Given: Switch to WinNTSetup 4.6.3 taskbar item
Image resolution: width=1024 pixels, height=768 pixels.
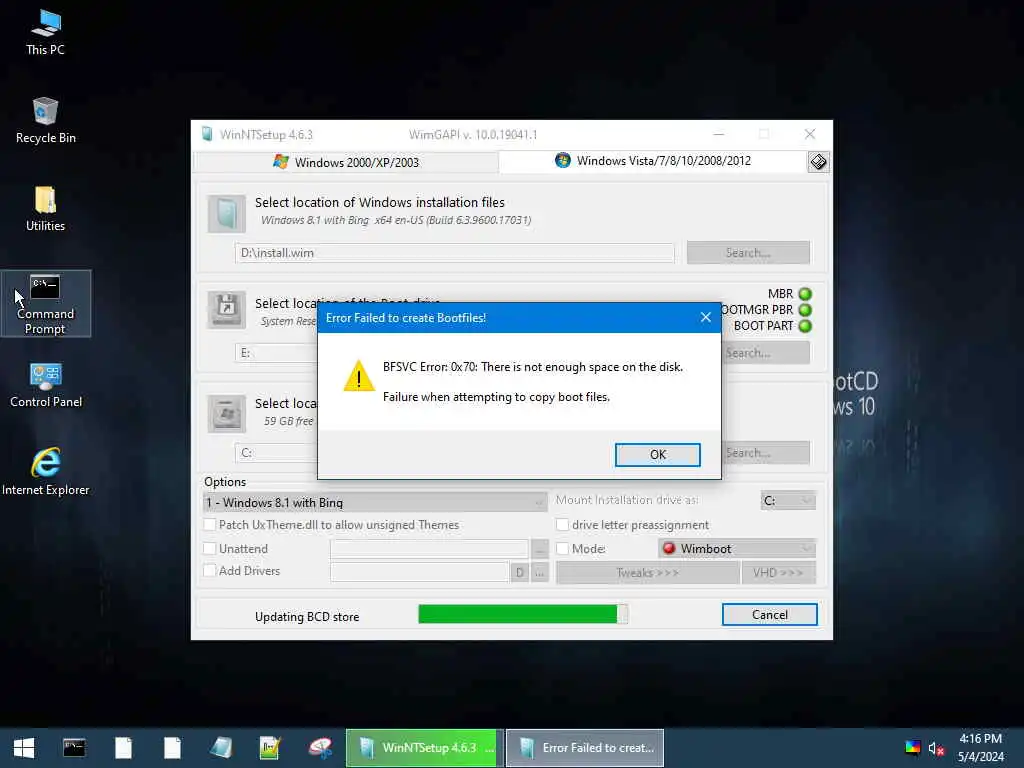Looking at the screenshot, I should (424, 748).
